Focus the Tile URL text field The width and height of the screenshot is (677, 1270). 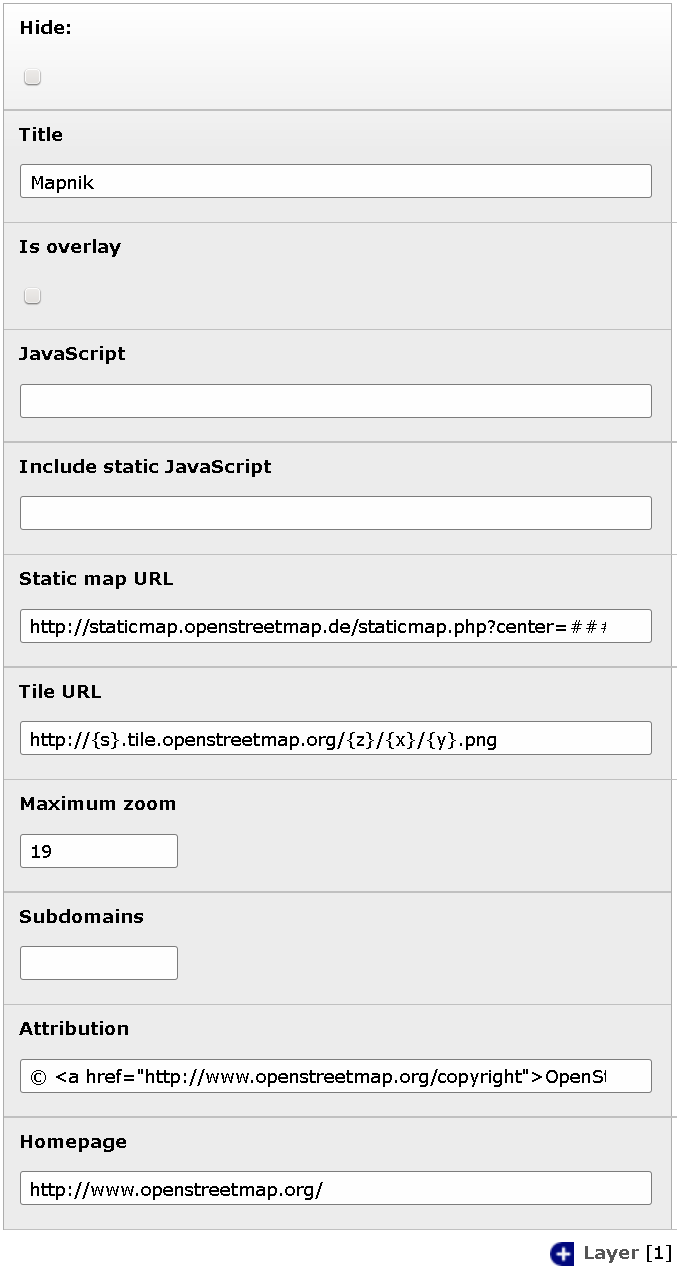click(336, 738)
